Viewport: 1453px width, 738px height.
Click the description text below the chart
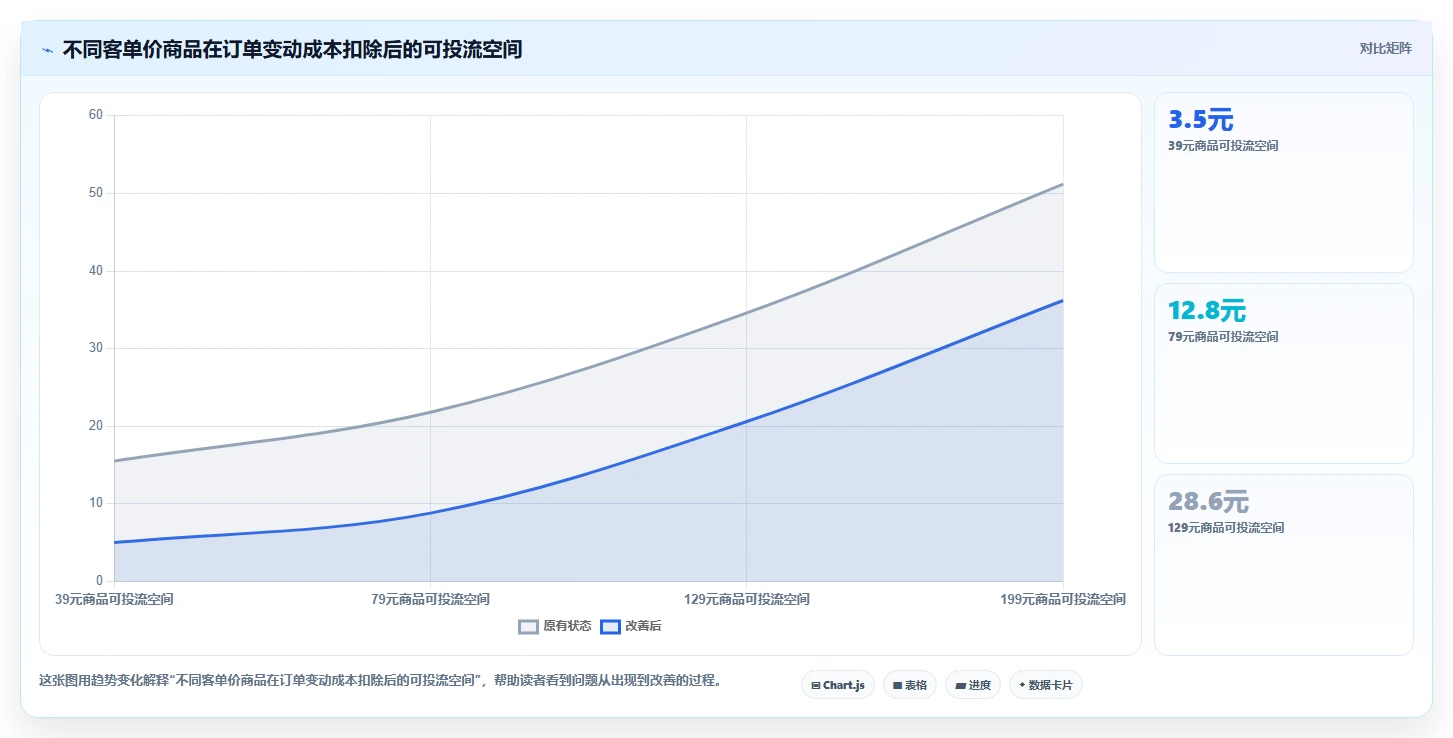[380, 681]
